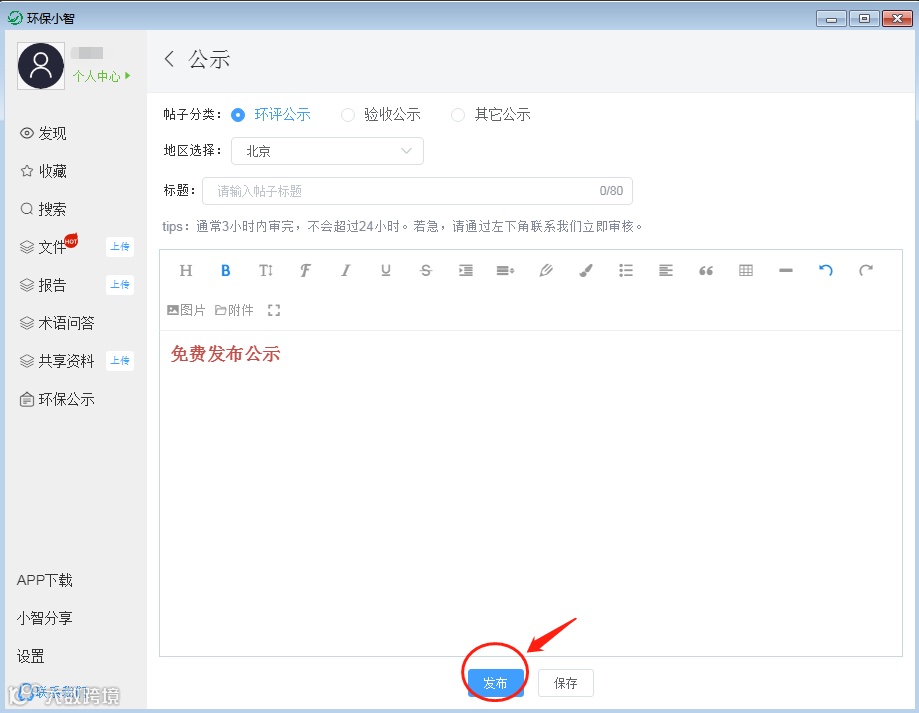Click the 标题 title input field
Screen dimensions: 919x713
(417, 191)
